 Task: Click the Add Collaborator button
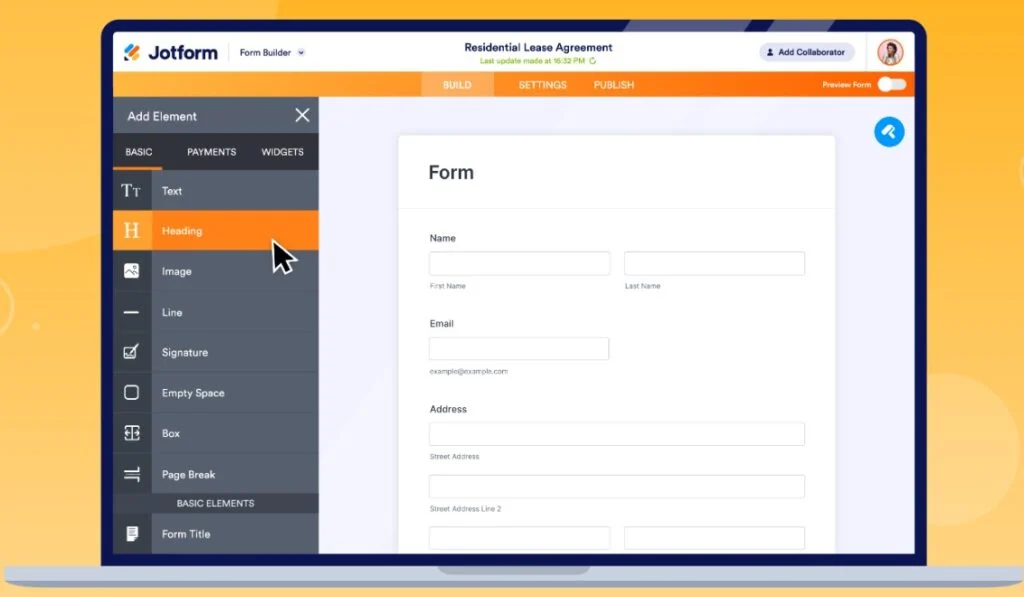click(x=806, y=51)
